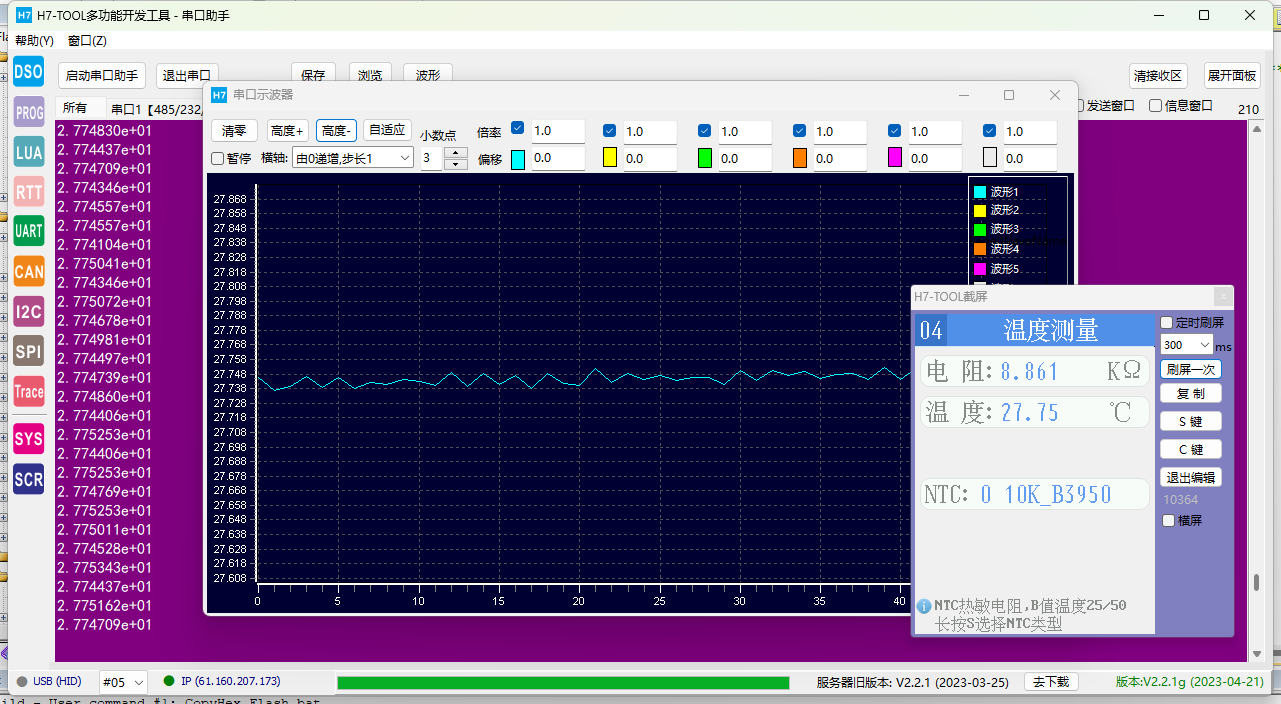Toggle the 暂停 pause checkbox

pyautogui.click(x=217, y=158)
